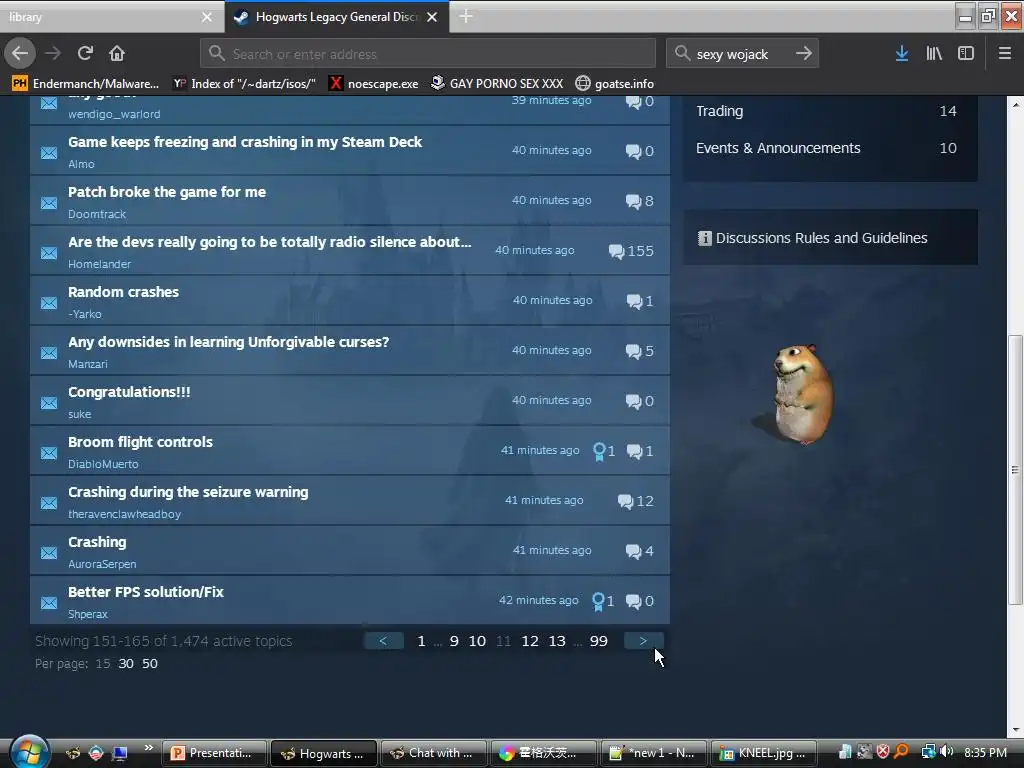
Task: Click the address bar
Action: click(428, 53)
